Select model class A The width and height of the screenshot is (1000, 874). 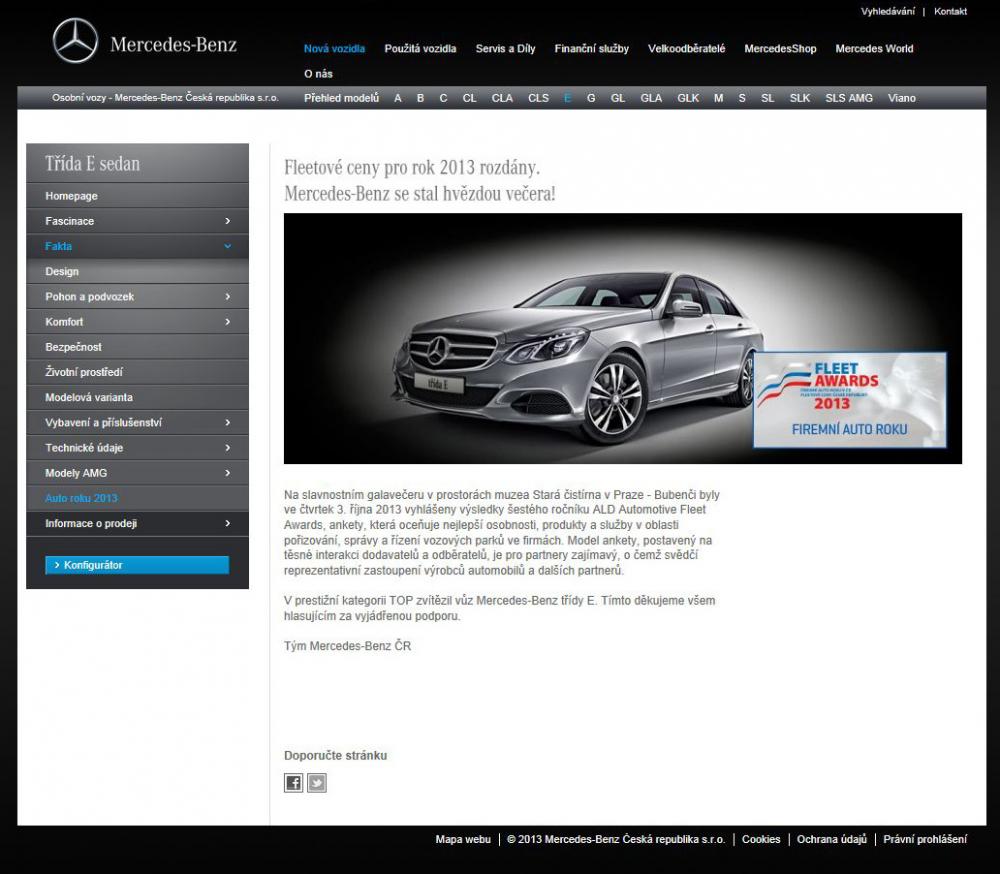(x=398, y=98)
